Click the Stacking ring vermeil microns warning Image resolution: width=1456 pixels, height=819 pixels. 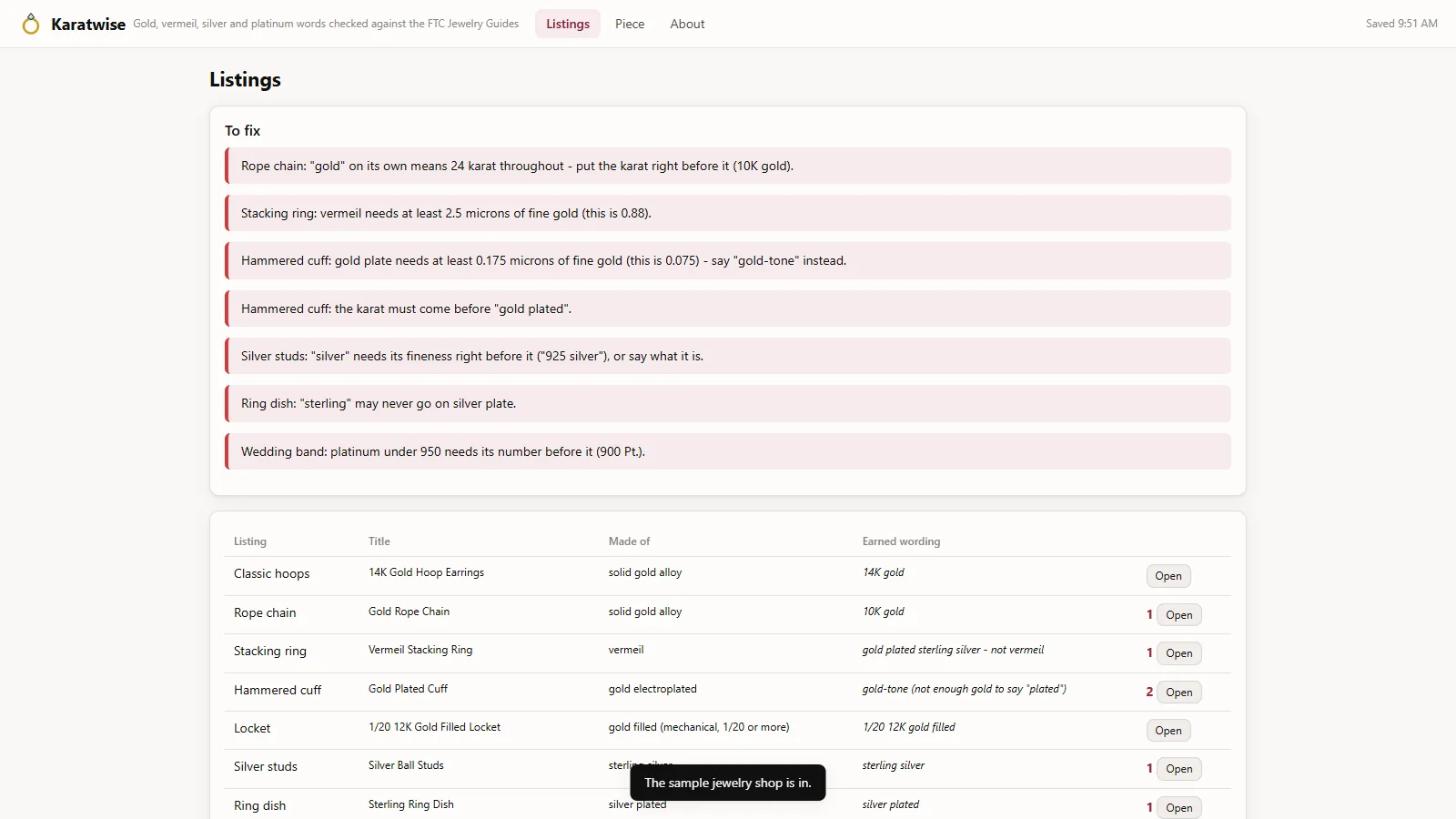pyautogui.click(x=728, y=213)
